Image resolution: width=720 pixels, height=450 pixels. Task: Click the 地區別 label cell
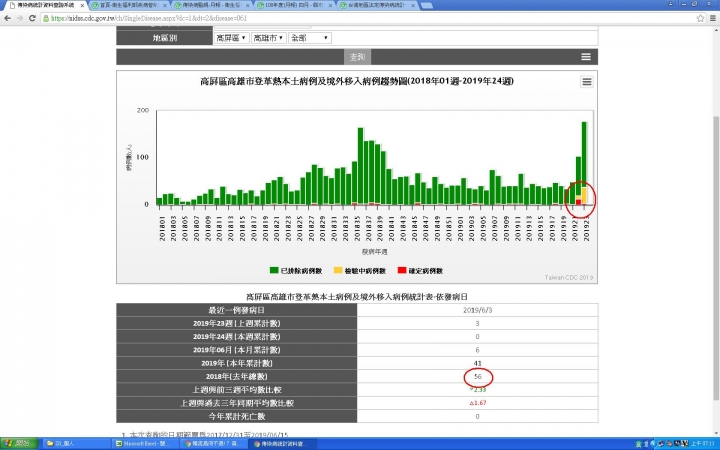click(x=164, y=38)
